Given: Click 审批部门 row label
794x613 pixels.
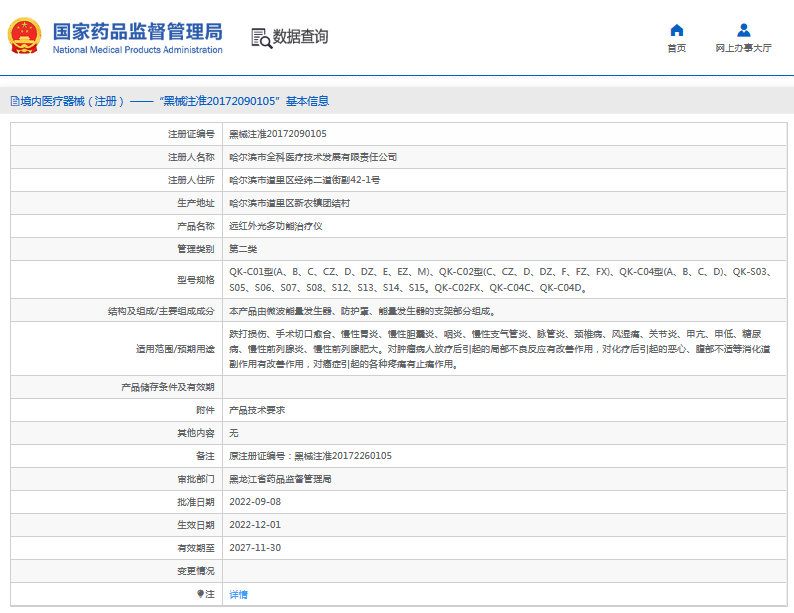Looking at the screenshot, I should (x=196, y=479).
